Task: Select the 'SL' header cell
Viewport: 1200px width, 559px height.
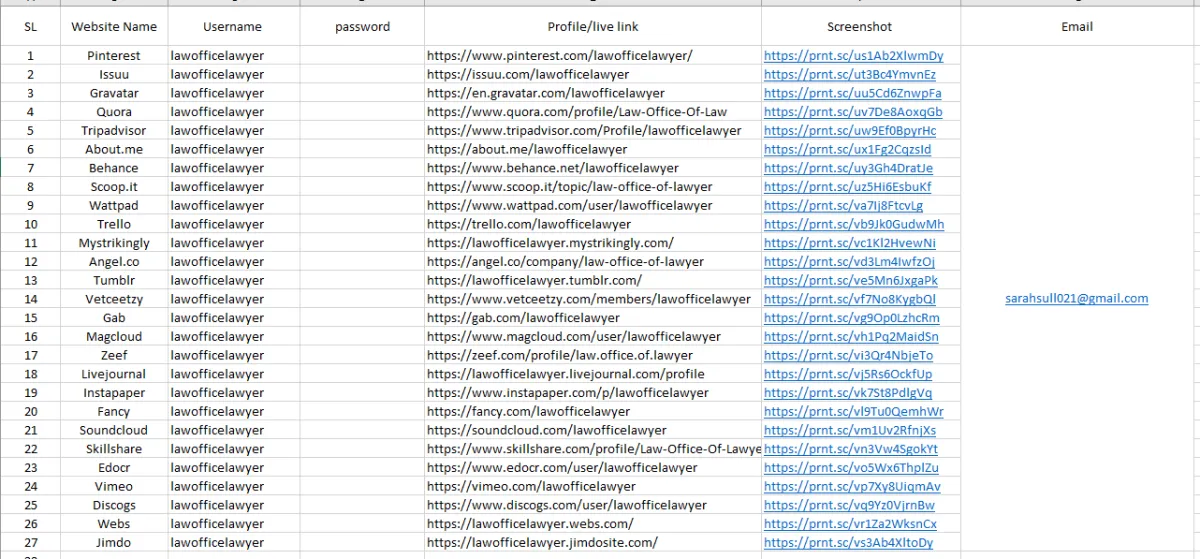Action: pos(30,26)
